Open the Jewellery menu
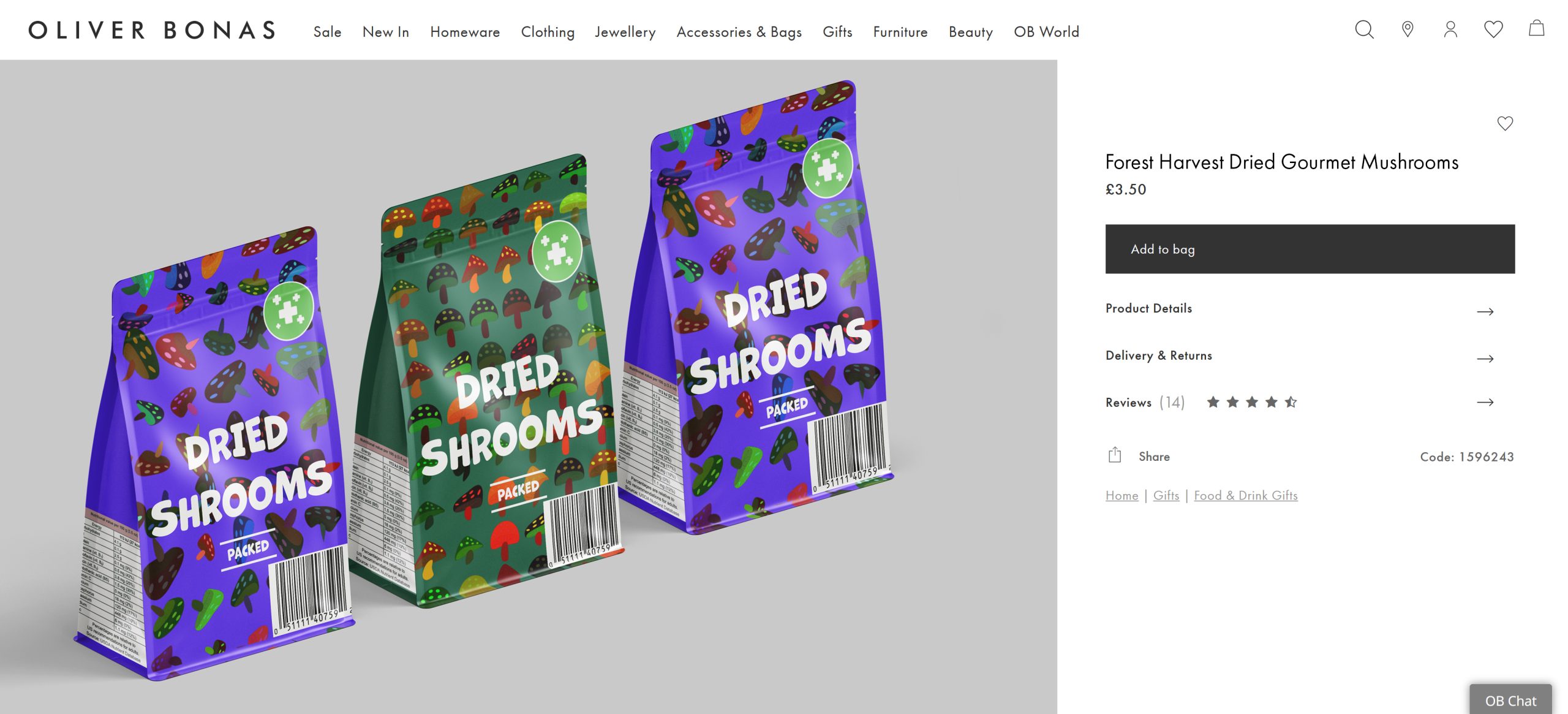Viewport: 1568px width, 714px height. tap(625, 32)
